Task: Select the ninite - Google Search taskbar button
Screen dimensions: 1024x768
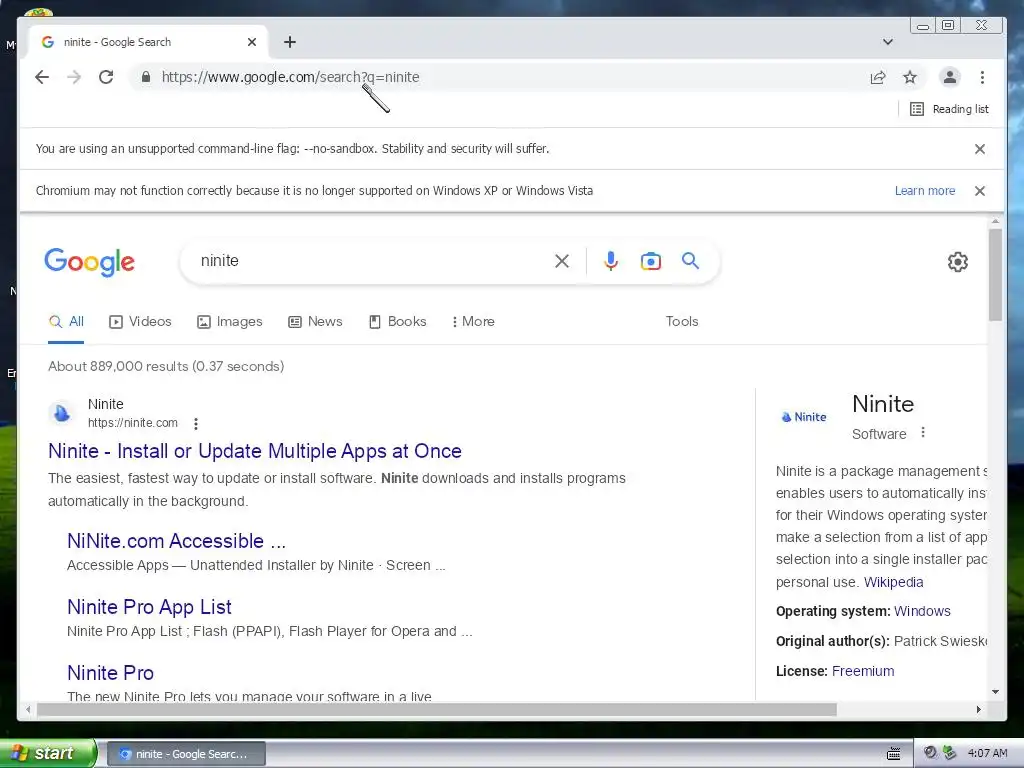Action: pos(186,754)
